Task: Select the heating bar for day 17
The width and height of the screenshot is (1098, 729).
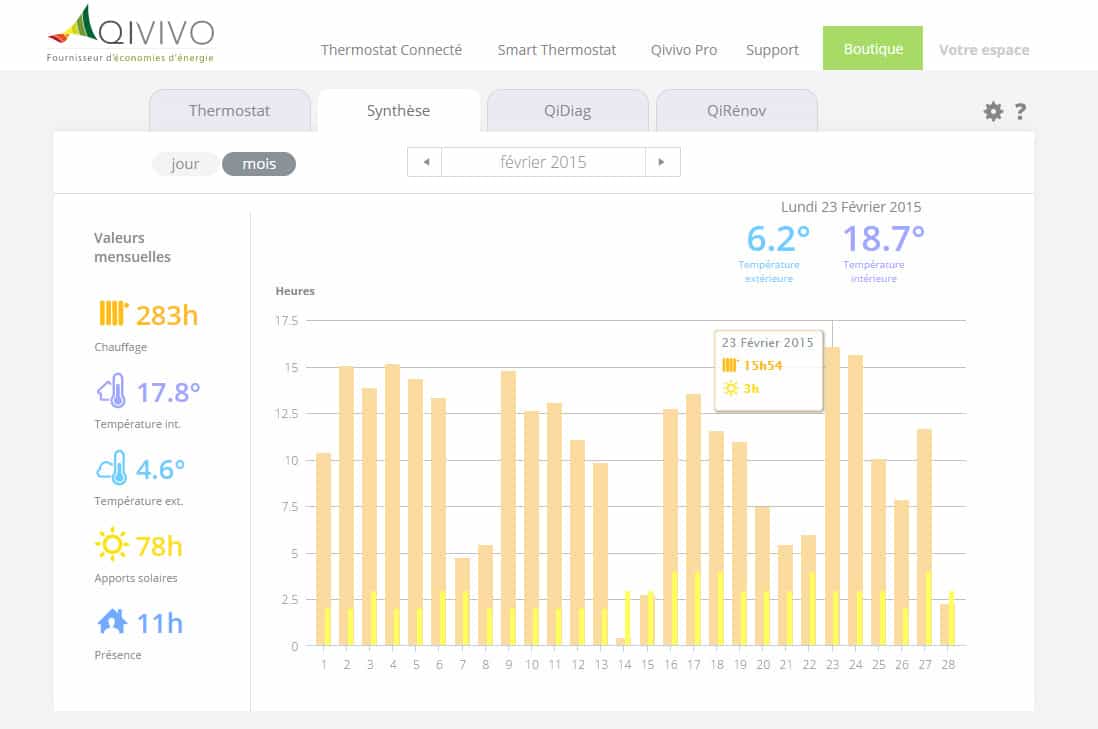Action: [693, 520]
